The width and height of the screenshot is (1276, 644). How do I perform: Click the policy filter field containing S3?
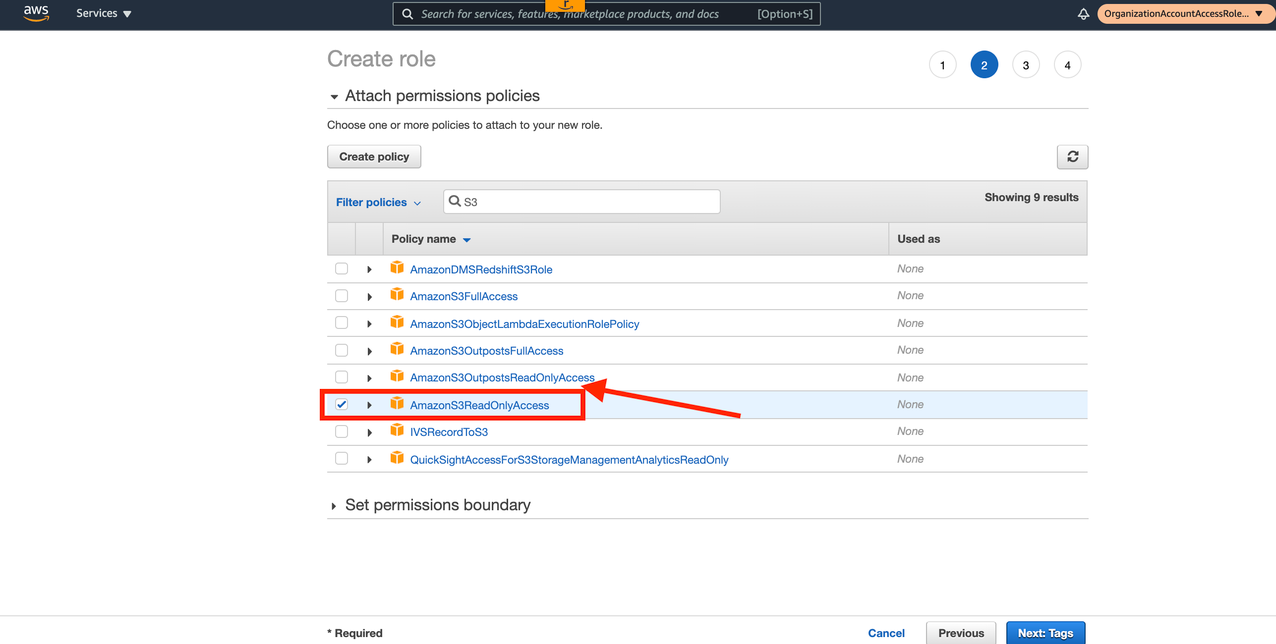pyautogui.click(x=581, y=201)
